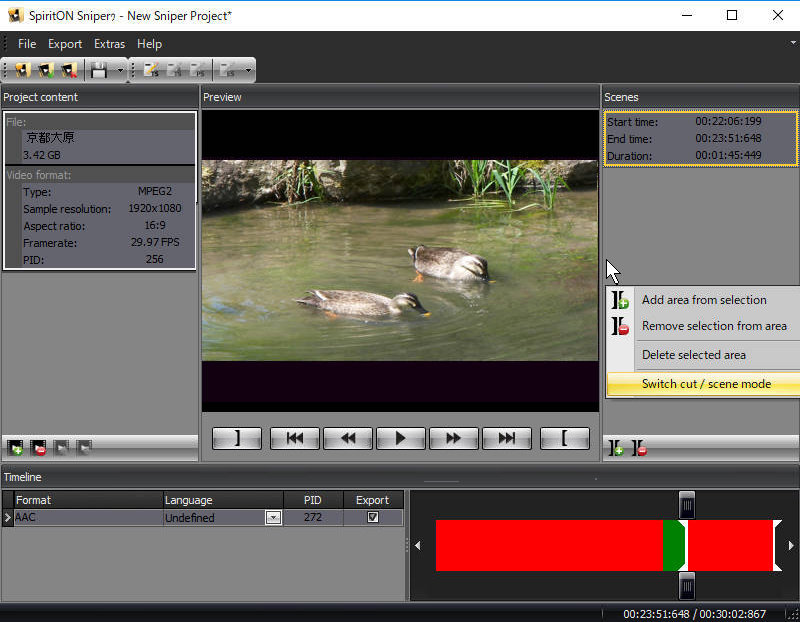Expand the ES export toolbar dropdown arrow

pos(247,70)
